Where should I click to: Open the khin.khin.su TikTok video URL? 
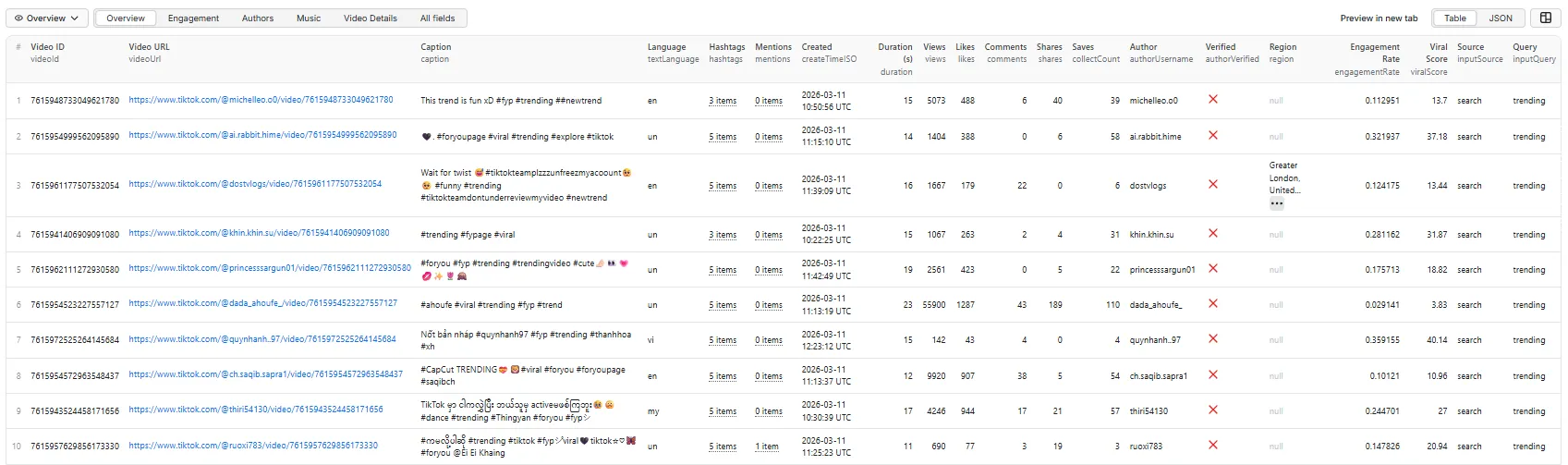[259, 233]
